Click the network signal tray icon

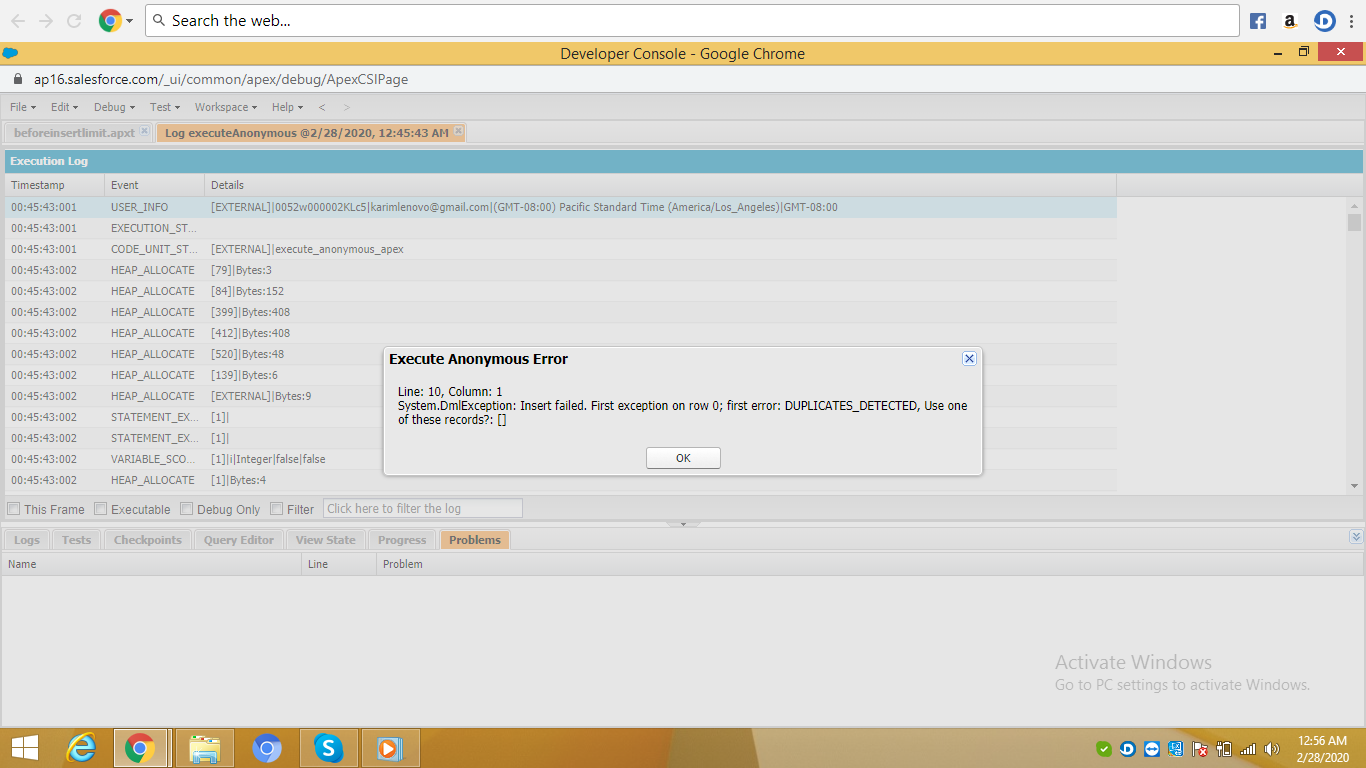point(1248,749)
